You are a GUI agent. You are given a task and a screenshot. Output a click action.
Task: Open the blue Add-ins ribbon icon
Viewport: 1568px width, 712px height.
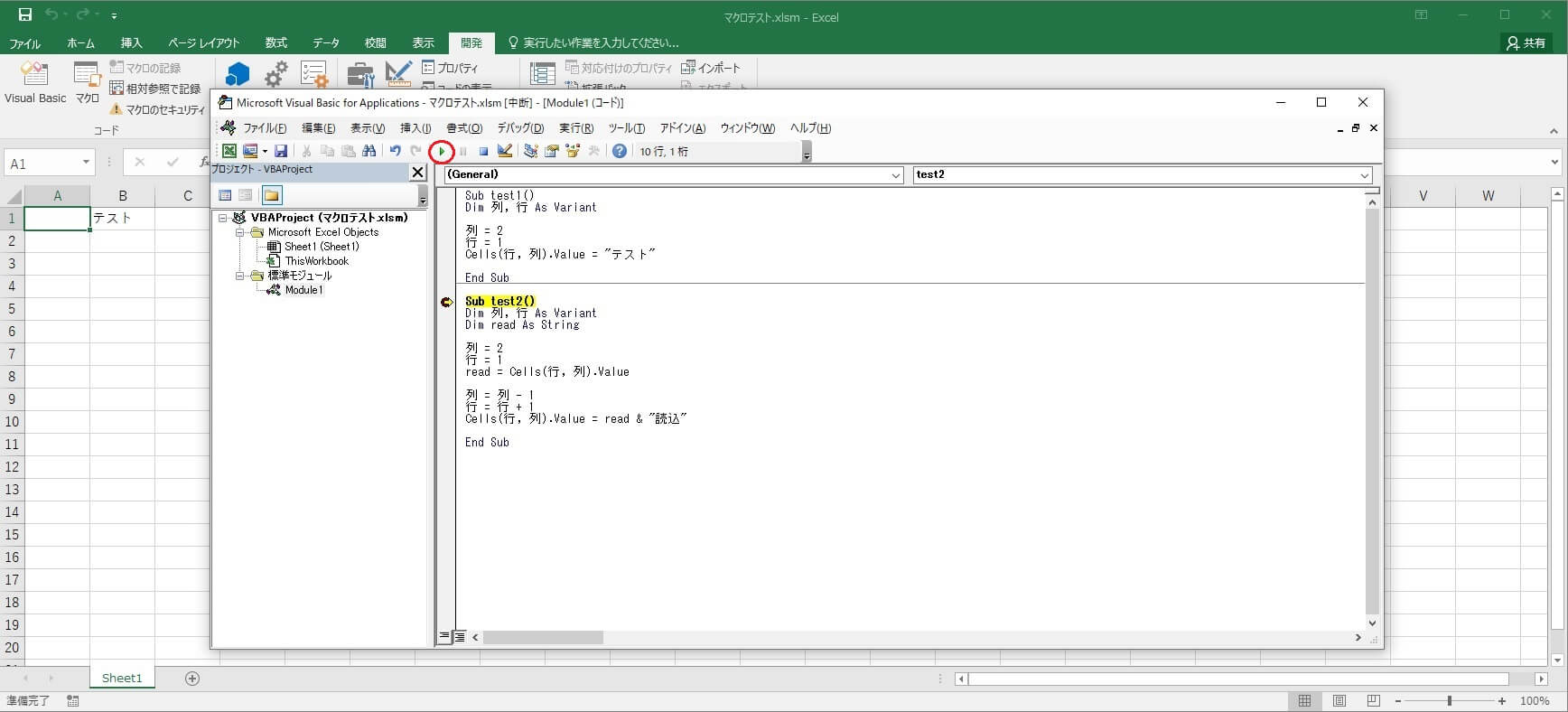pyautogui.click(x=238, y=74)
